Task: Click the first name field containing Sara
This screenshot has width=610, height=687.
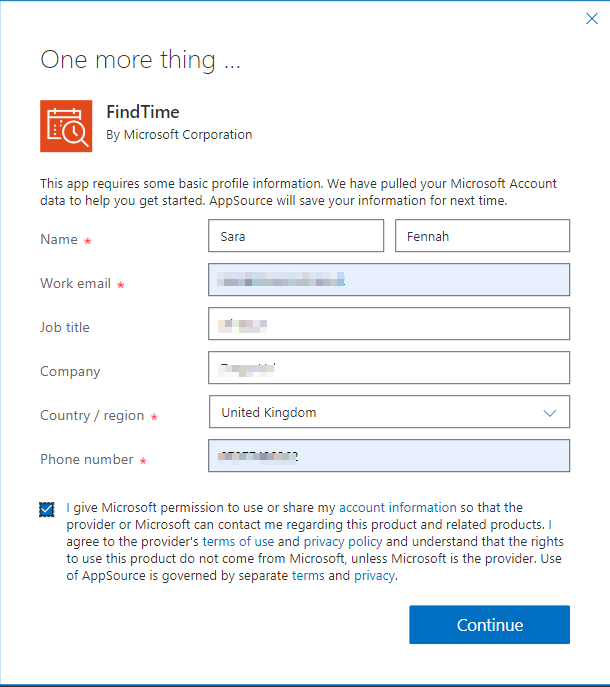Action: click(296, 237)
